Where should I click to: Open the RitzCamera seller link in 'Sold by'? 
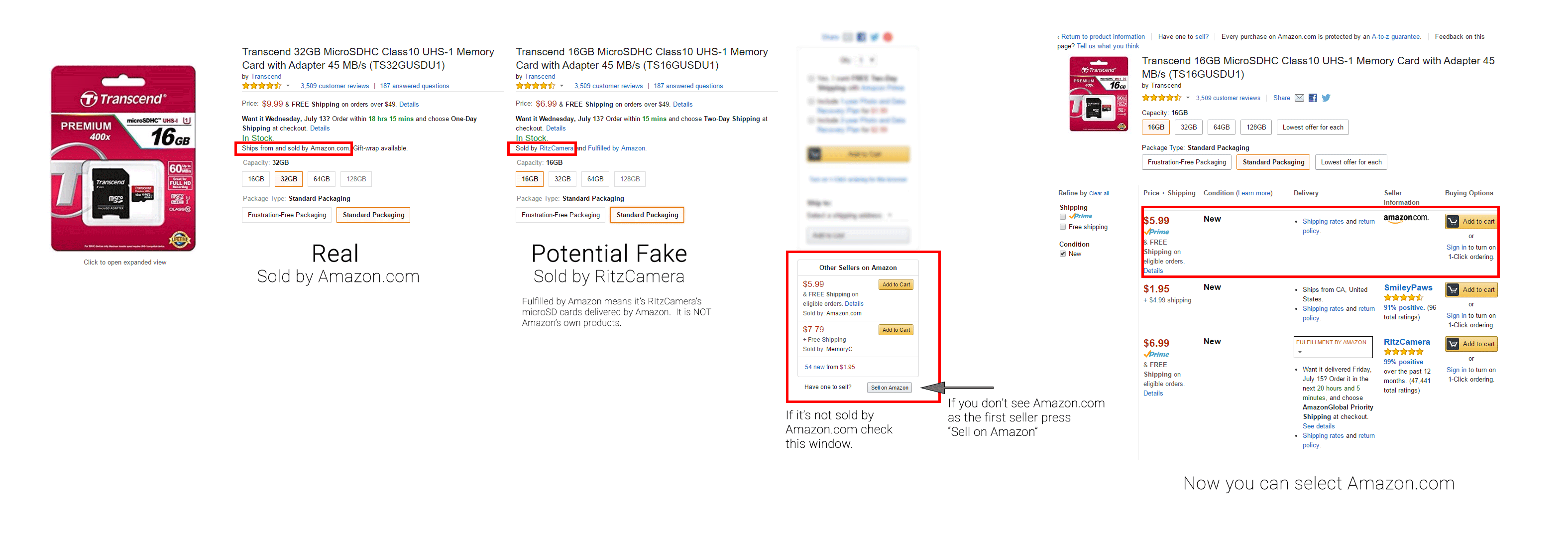556,148
